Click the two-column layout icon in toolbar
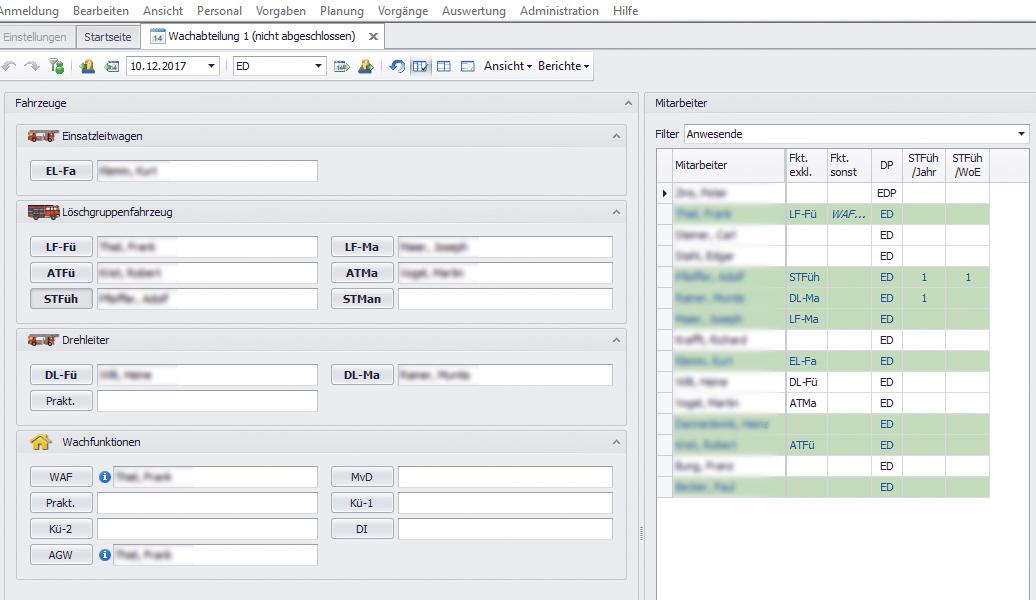This screenshot has height=600, width=1036. [x=444, y=66]
